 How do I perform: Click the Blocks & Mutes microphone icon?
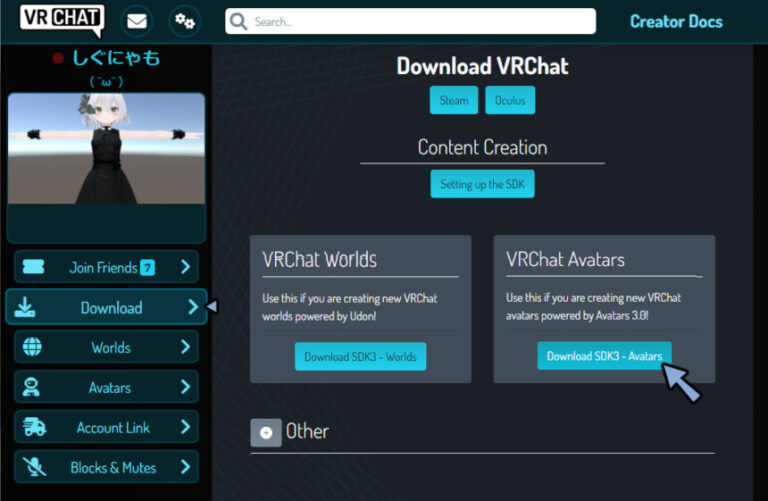33,467
